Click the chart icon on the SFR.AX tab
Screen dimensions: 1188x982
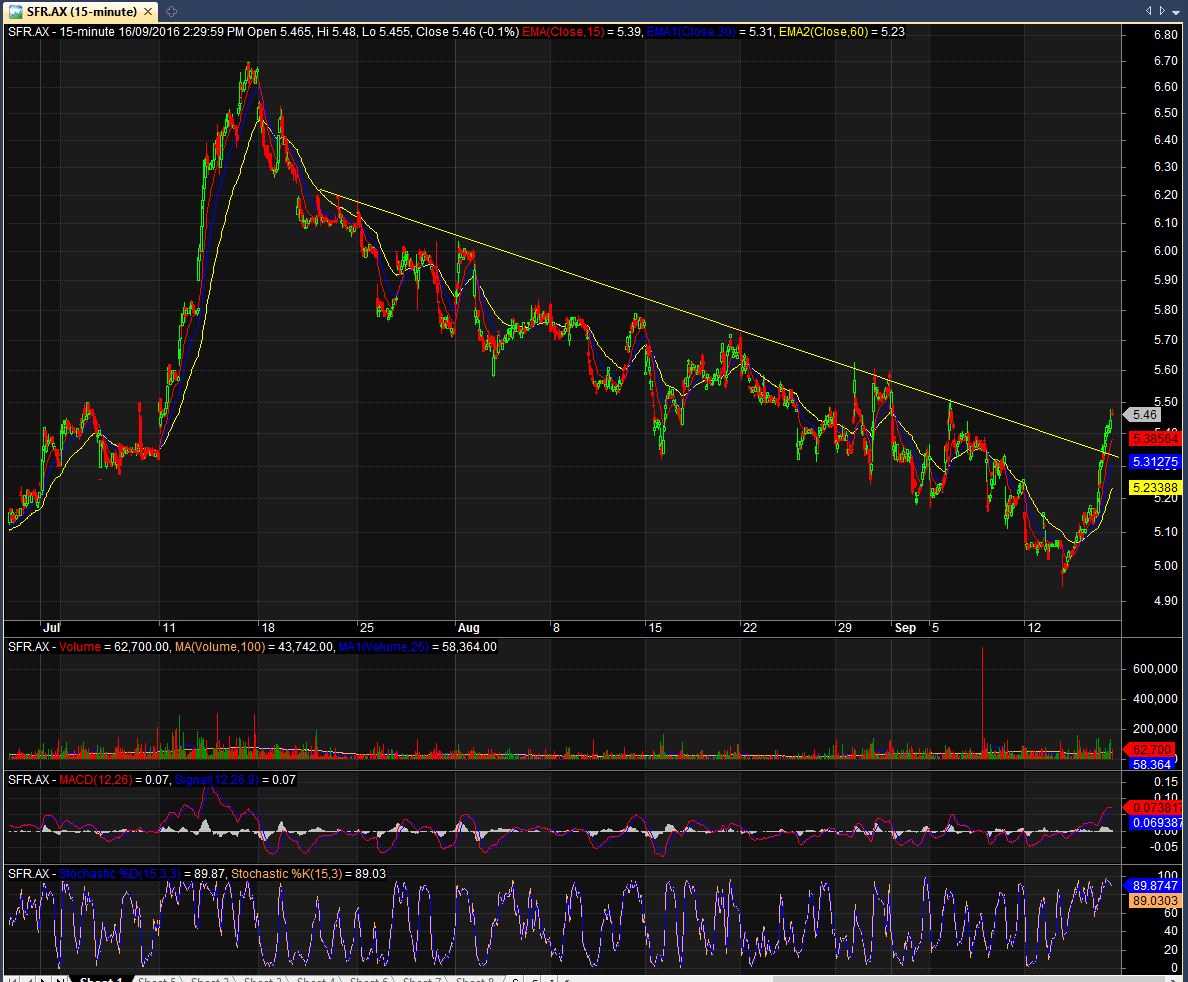[16, 11]
